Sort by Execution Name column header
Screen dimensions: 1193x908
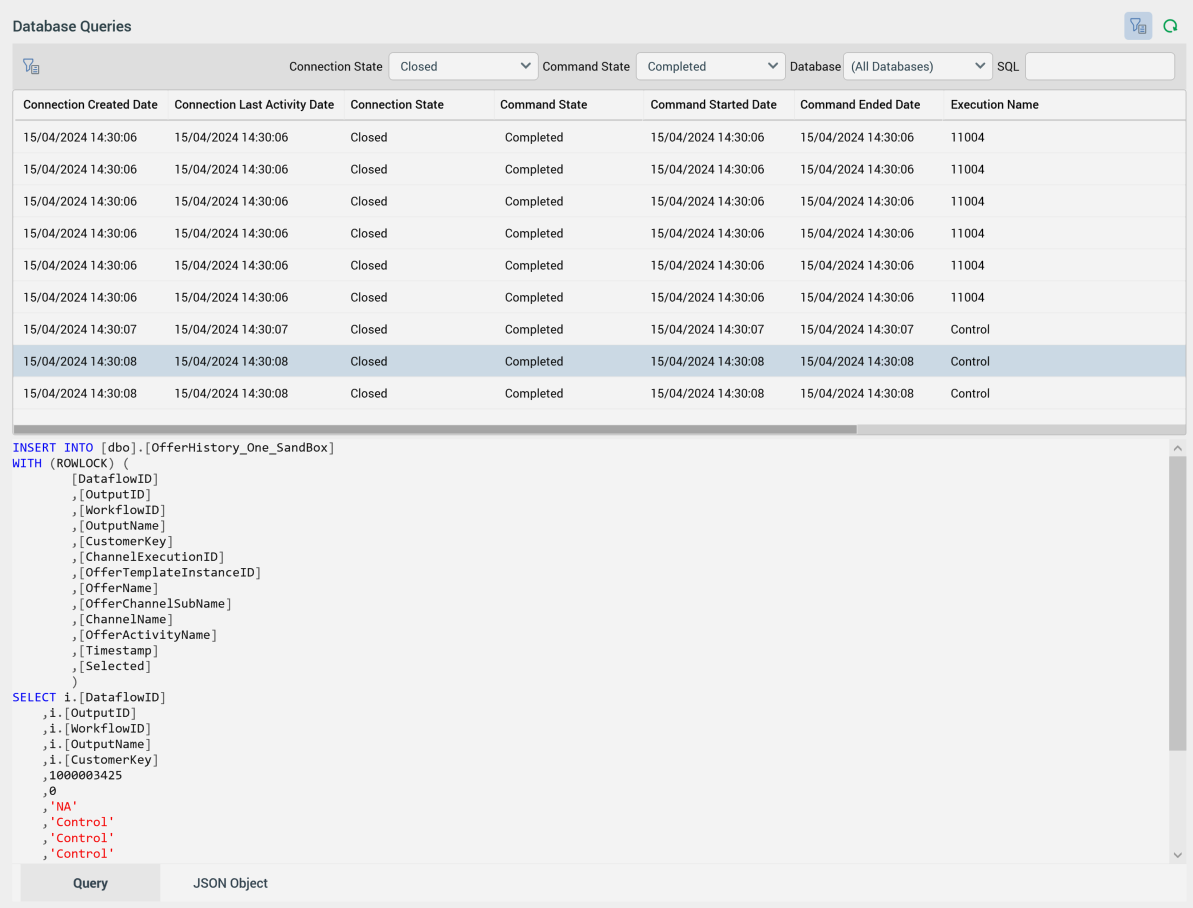click(994, 105)
